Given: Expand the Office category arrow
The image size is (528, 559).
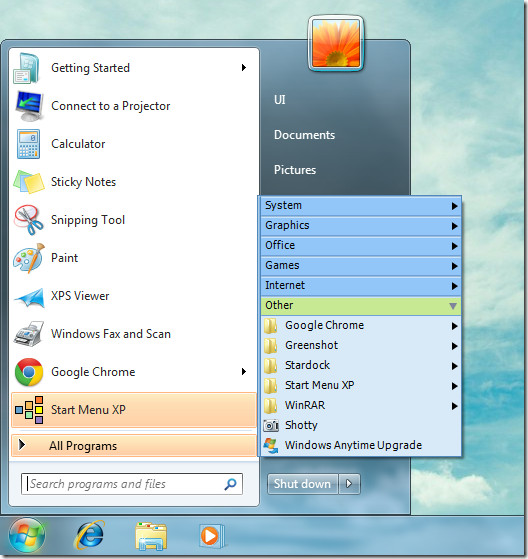Looking at the screenshot, I should [454, 246].
